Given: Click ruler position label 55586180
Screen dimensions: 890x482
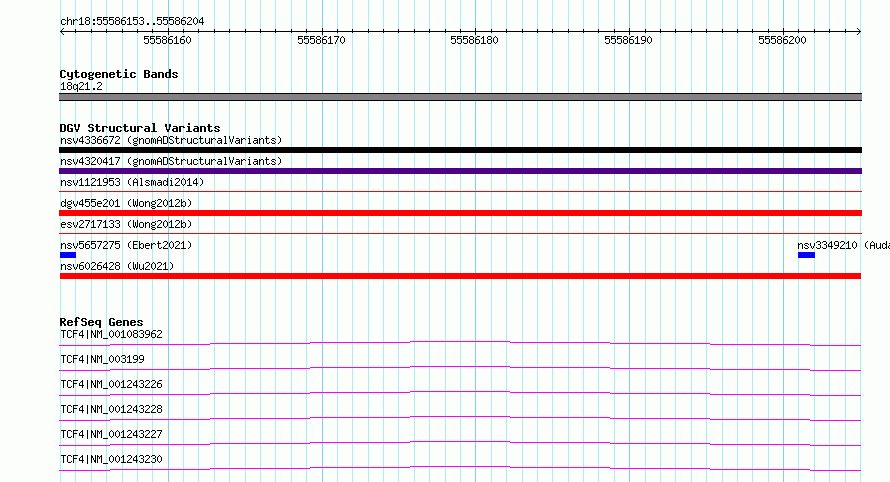Looking at the screenshot, I should point(475,40).
